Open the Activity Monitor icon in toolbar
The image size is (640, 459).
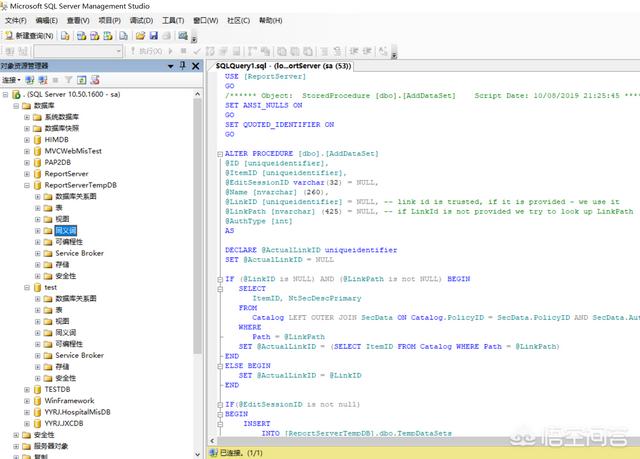(x=183, y=36)
